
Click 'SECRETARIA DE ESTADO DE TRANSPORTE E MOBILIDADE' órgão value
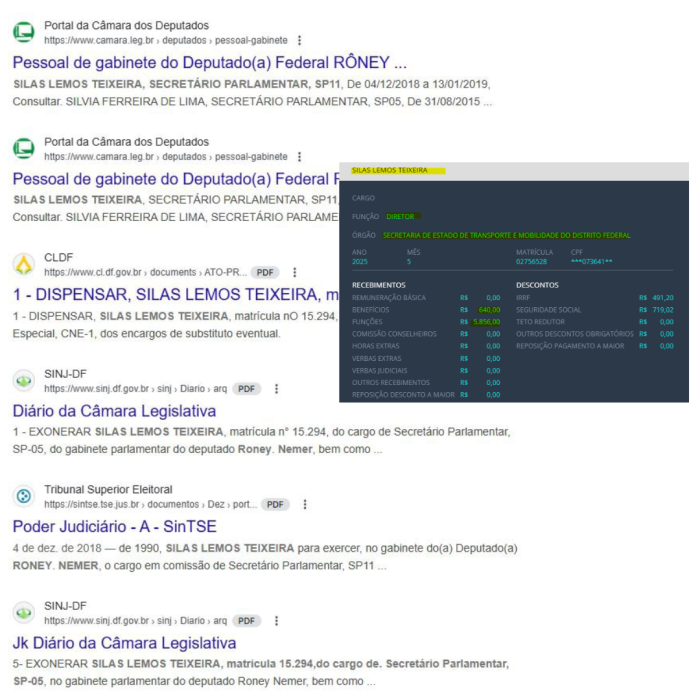(x=506, y=235)
